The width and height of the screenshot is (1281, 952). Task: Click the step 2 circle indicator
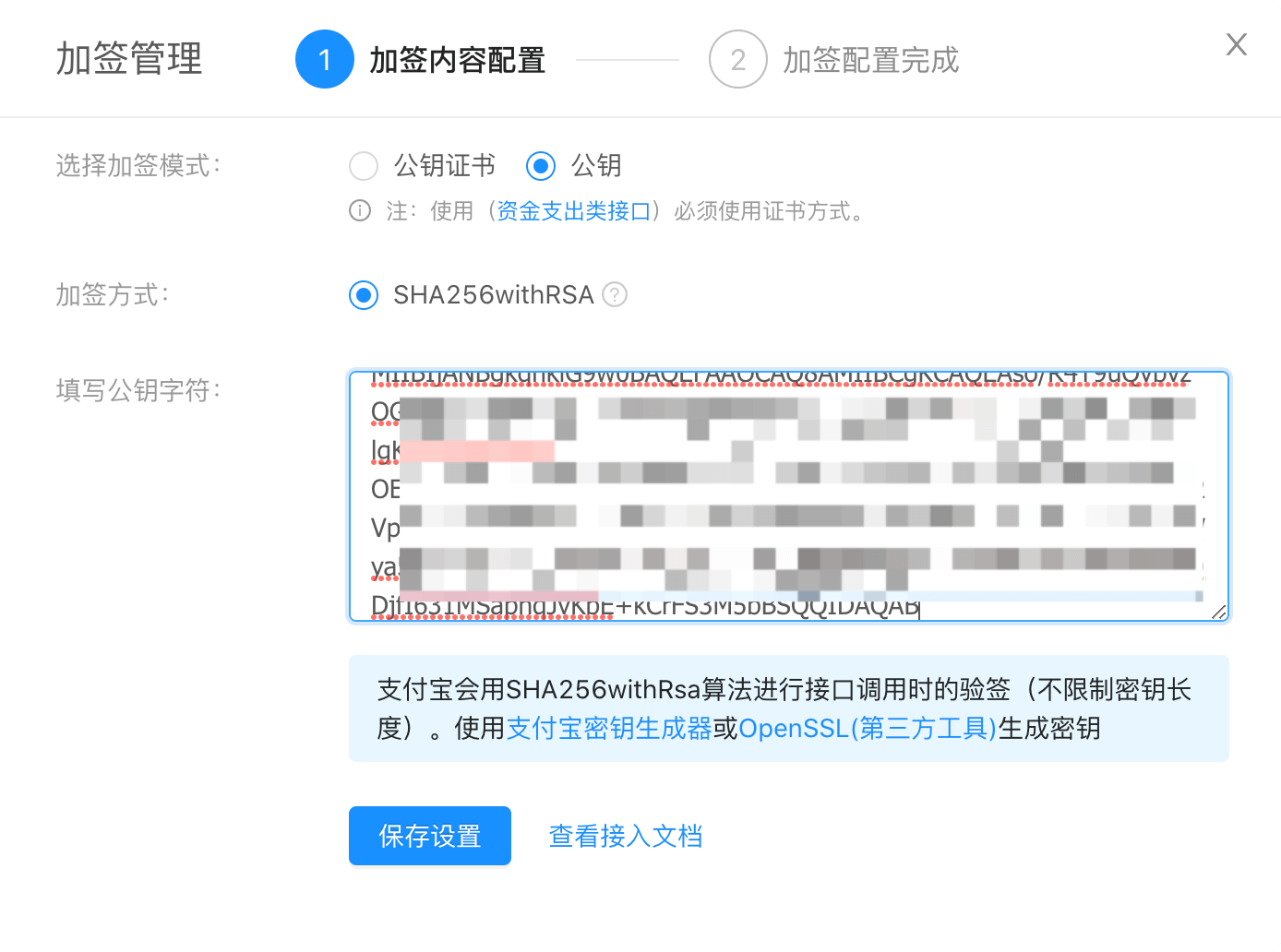coord(737,60)
